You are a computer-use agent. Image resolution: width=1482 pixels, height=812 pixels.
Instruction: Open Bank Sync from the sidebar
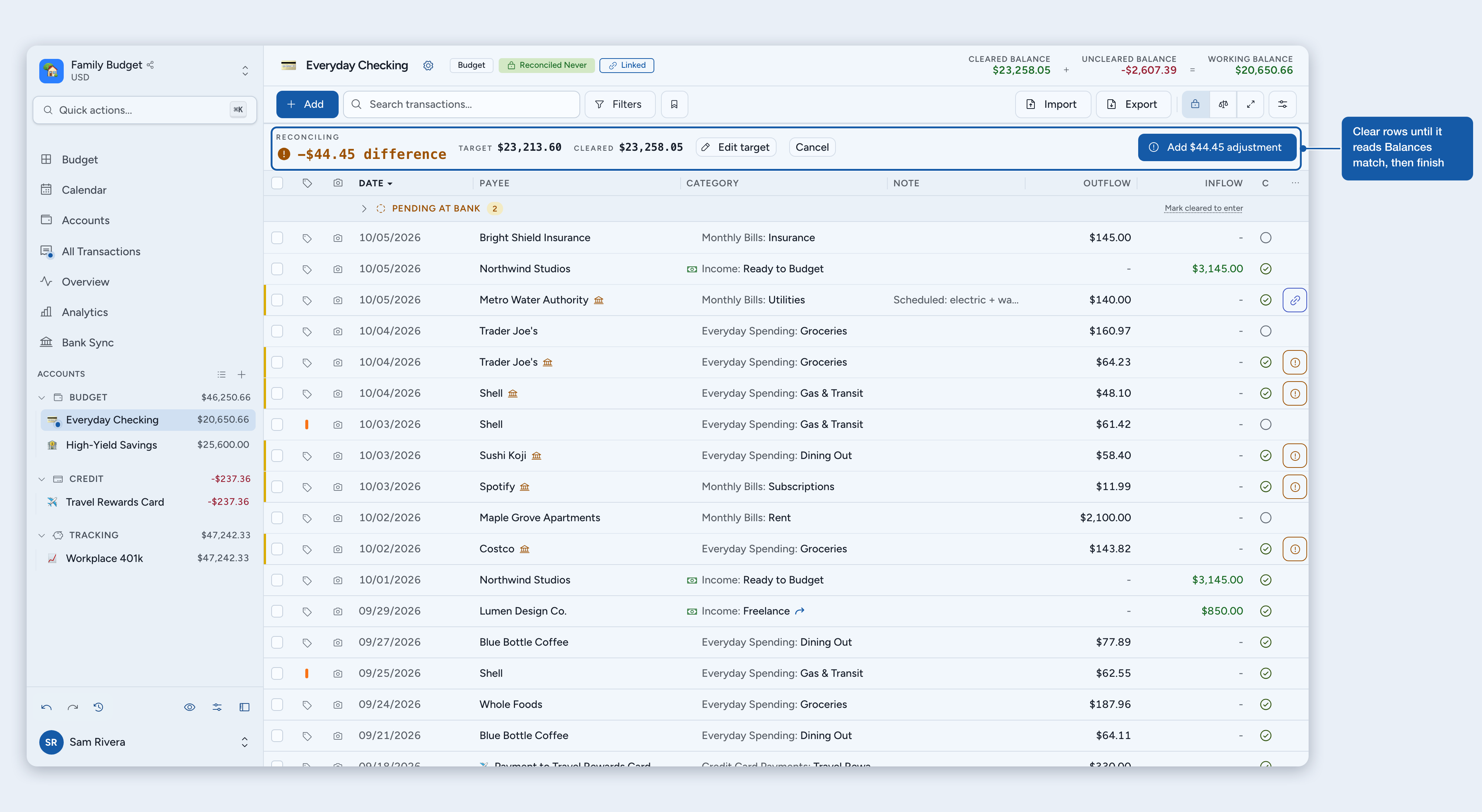pos(87,343)
